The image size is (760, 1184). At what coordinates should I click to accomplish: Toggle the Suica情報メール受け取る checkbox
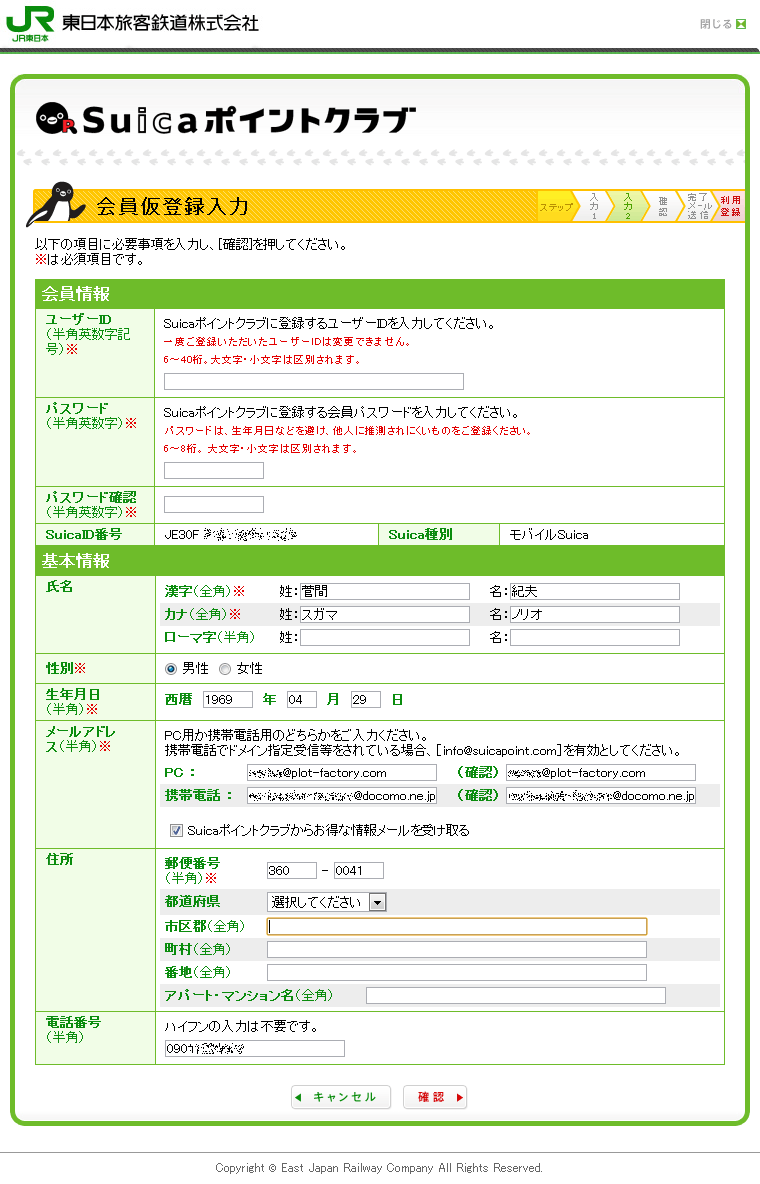[176, 831]
